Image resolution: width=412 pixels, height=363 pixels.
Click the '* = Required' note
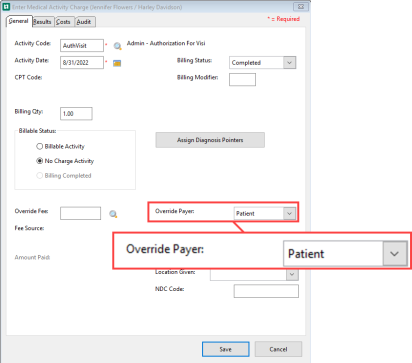coord(284,19)
